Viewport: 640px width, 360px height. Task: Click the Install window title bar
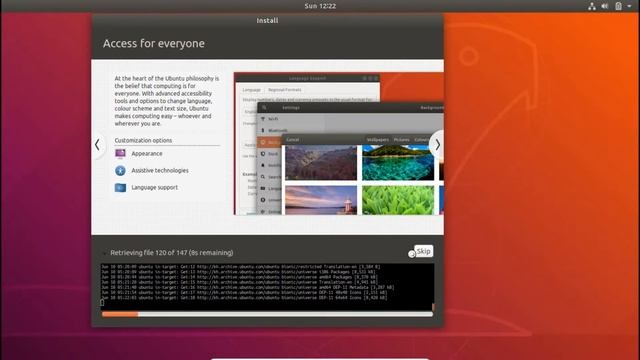pyautogui.click(x=267, y=20)
